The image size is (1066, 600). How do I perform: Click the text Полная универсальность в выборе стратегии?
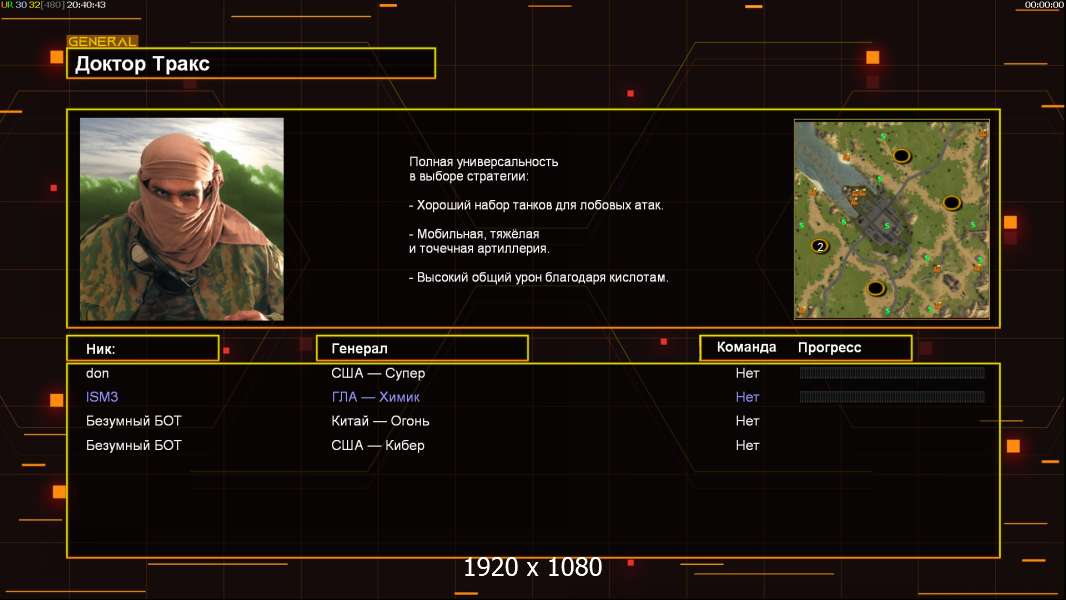click(483, 169)
